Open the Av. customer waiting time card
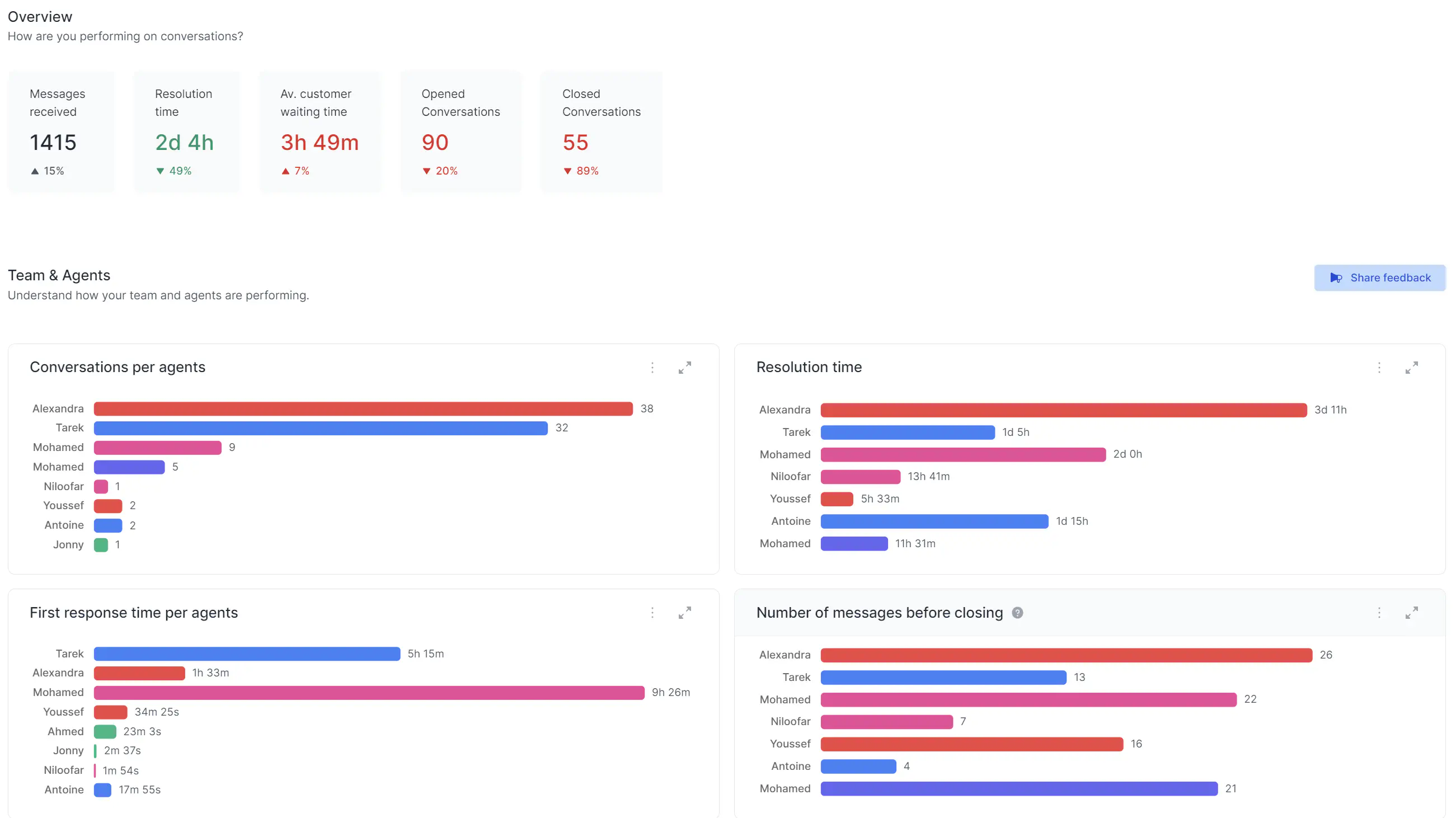Viewport: 1456px width, 818px height. click(x=320, y=131)
